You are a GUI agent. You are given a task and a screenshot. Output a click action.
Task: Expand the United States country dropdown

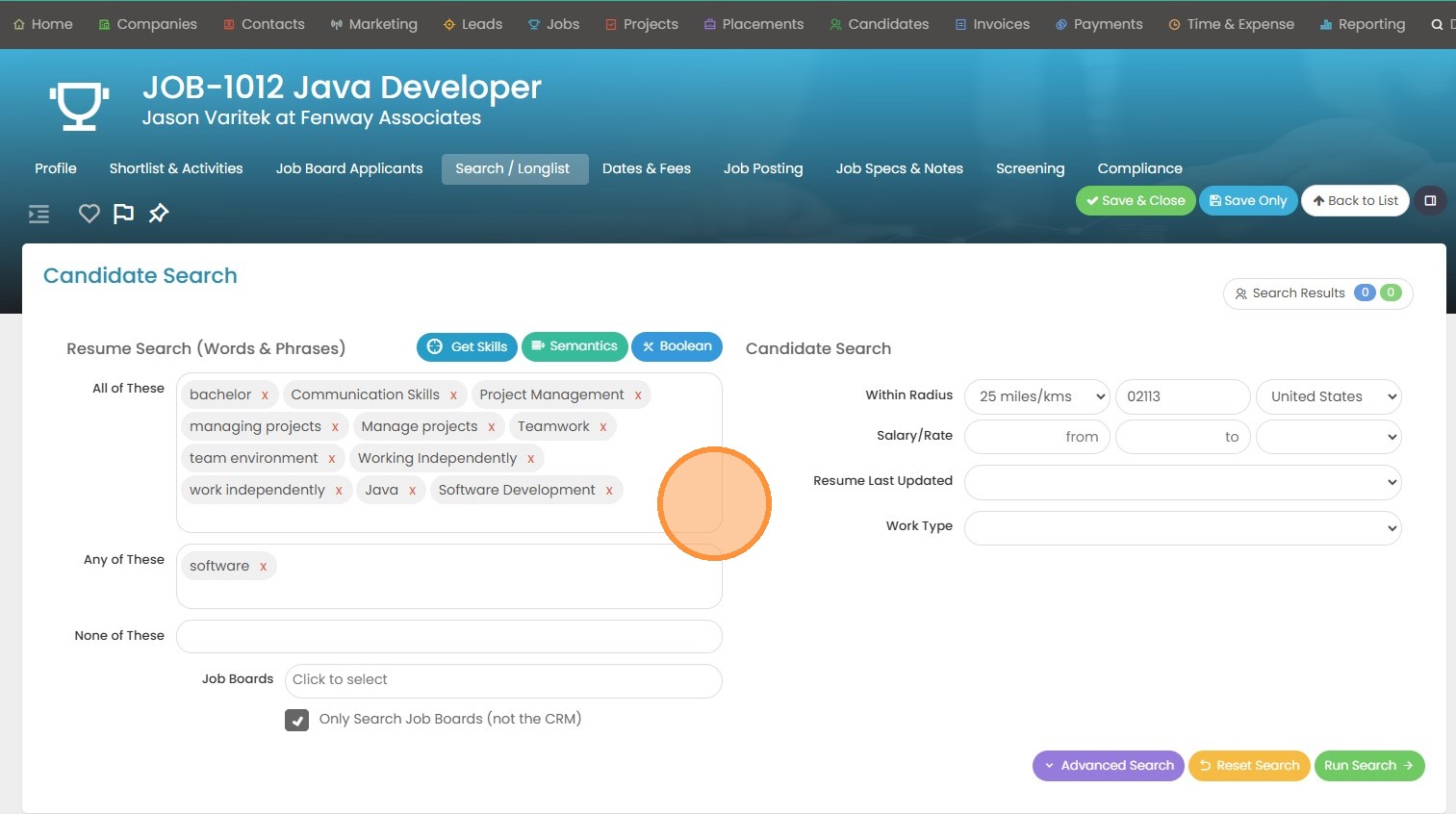pyautogui.click(x=1328, y=396)
